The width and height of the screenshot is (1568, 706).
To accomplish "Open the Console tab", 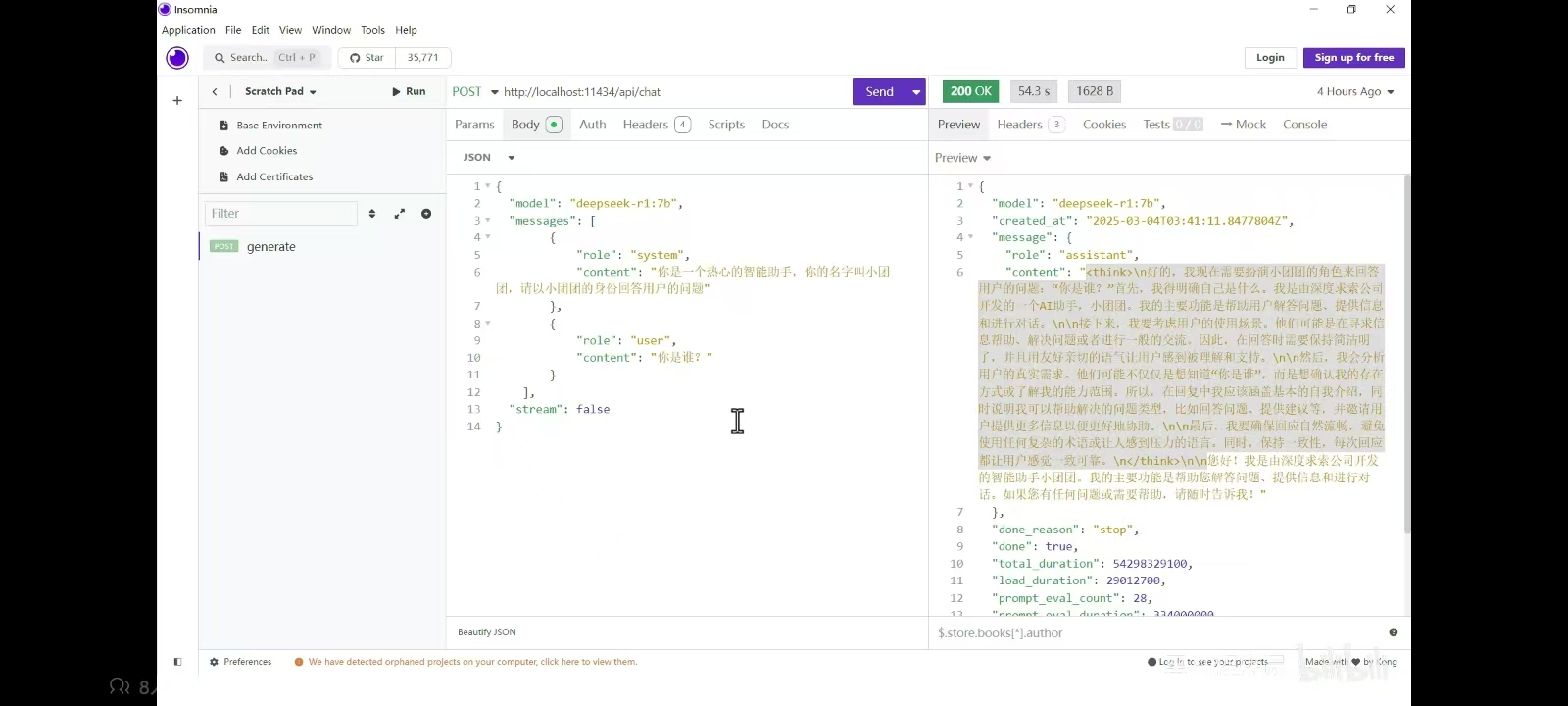I will (1304, 125).
